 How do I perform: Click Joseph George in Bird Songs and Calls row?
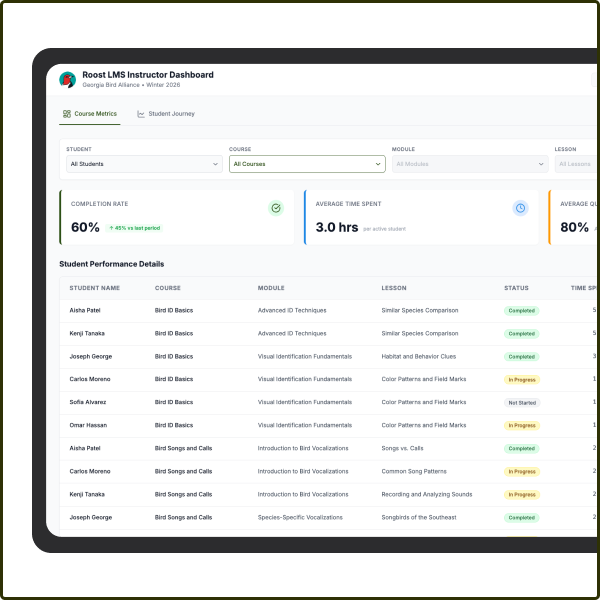coord(91,517)
